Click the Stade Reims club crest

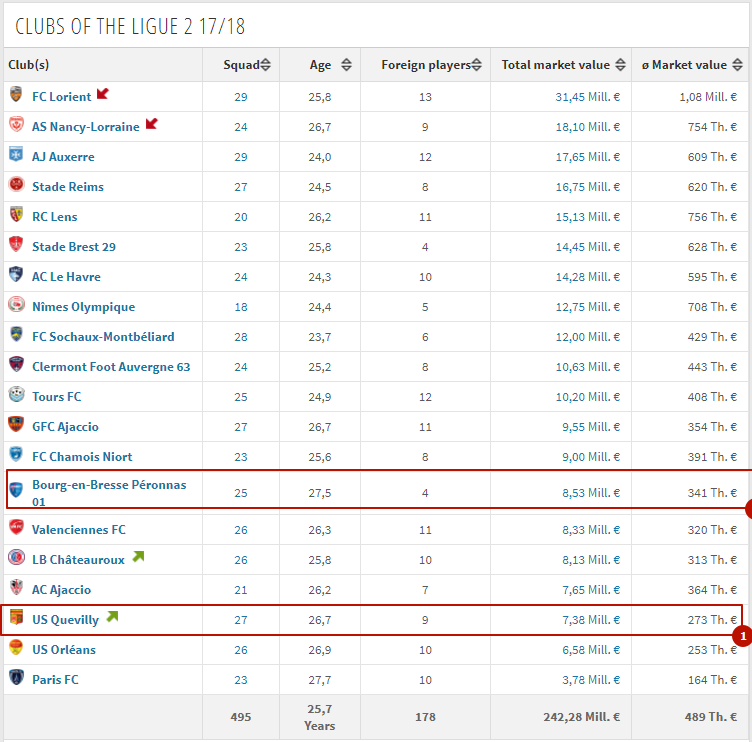pyautogui.click(x=16, y=184)
